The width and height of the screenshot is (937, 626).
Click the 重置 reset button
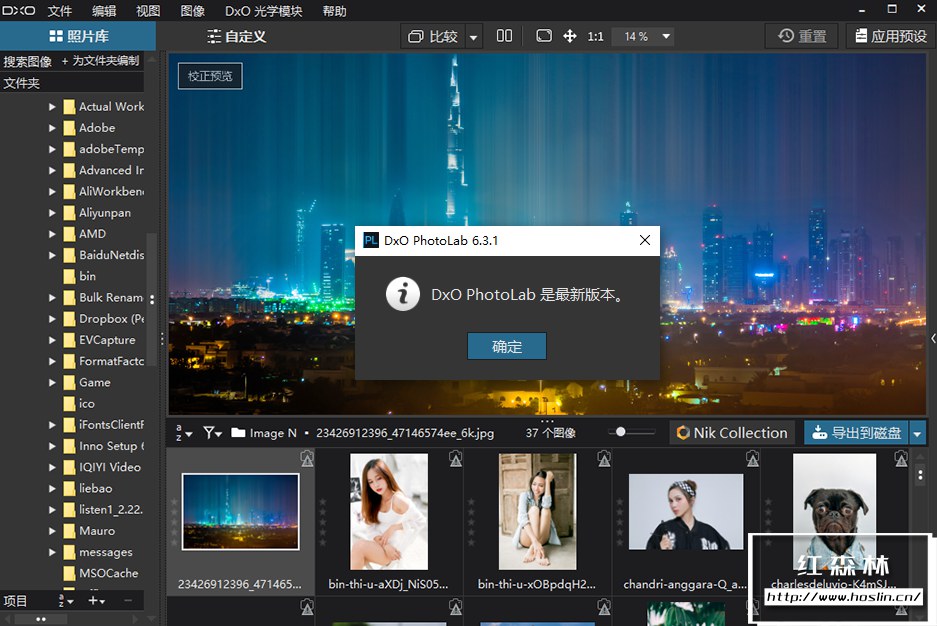pos(802,36)
